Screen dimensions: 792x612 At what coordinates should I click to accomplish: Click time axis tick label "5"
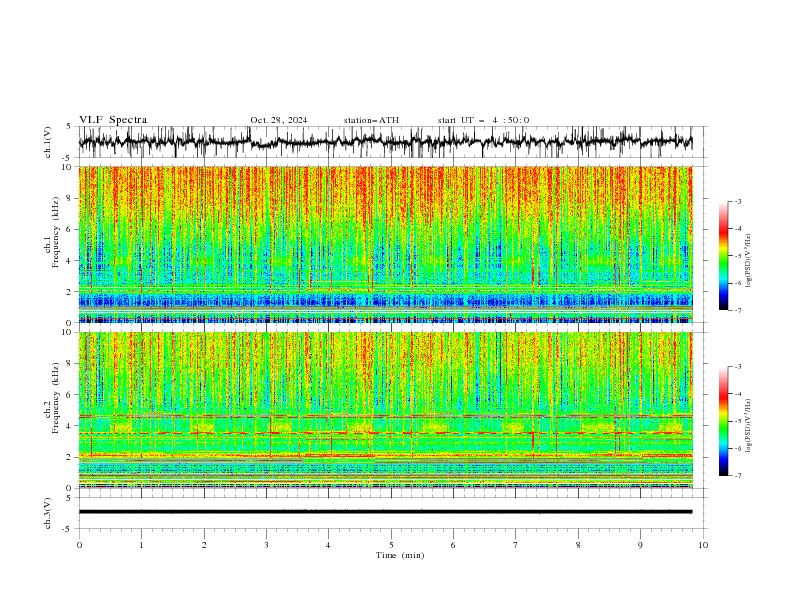click(391, 545)
